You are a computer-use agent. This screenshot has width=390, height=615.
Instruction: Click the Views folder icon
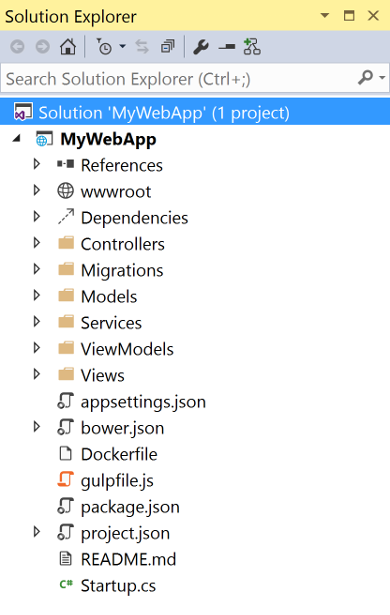point(66,374)
